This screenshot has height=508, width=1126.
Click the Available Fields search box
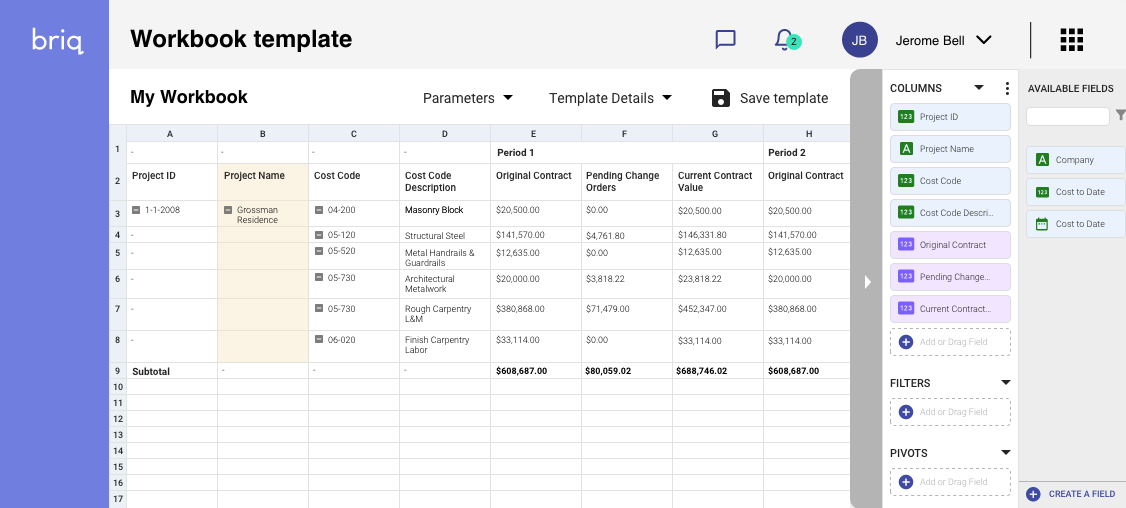(1067, 117)
